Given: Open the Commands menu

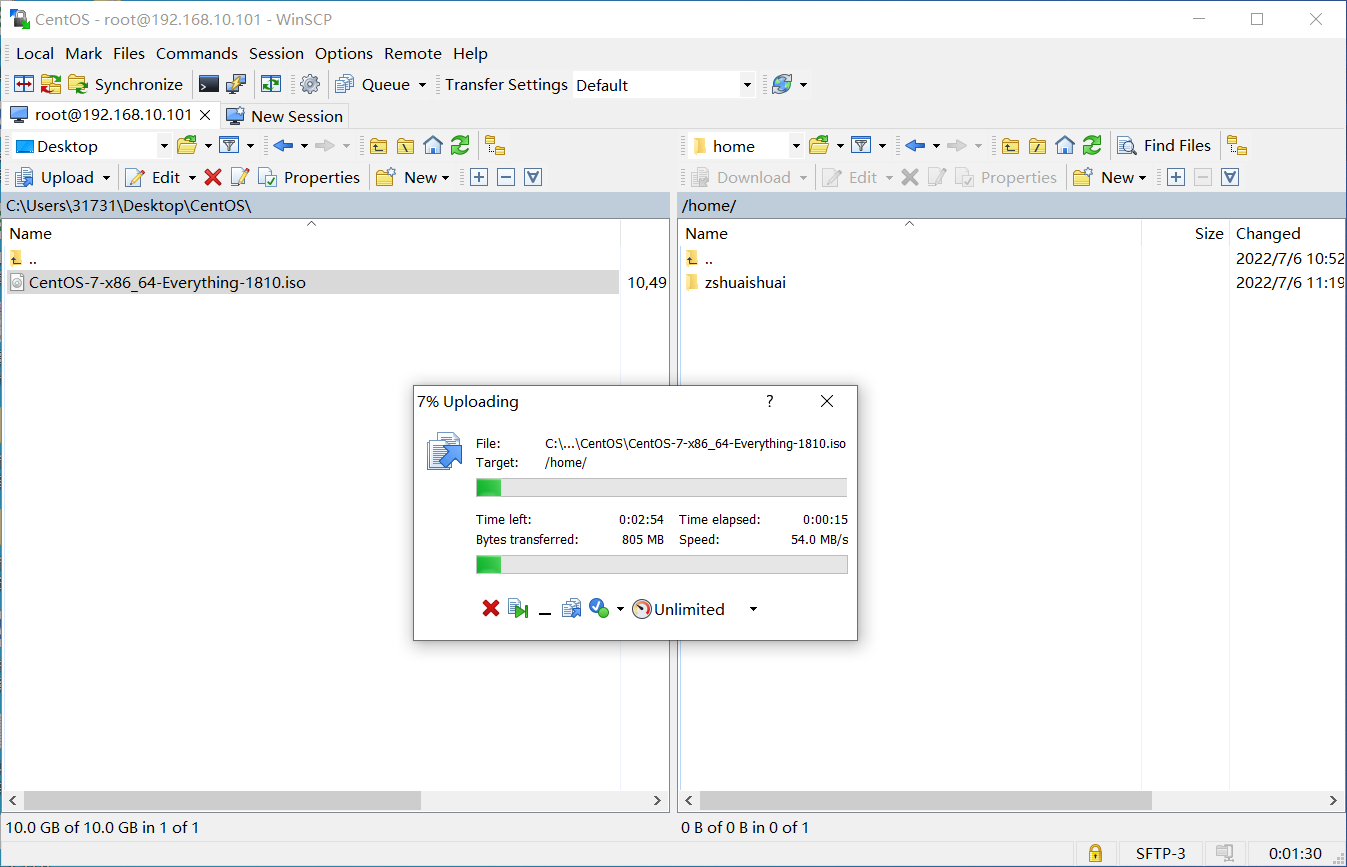Looking at the screenshot, I should [197, 53].
